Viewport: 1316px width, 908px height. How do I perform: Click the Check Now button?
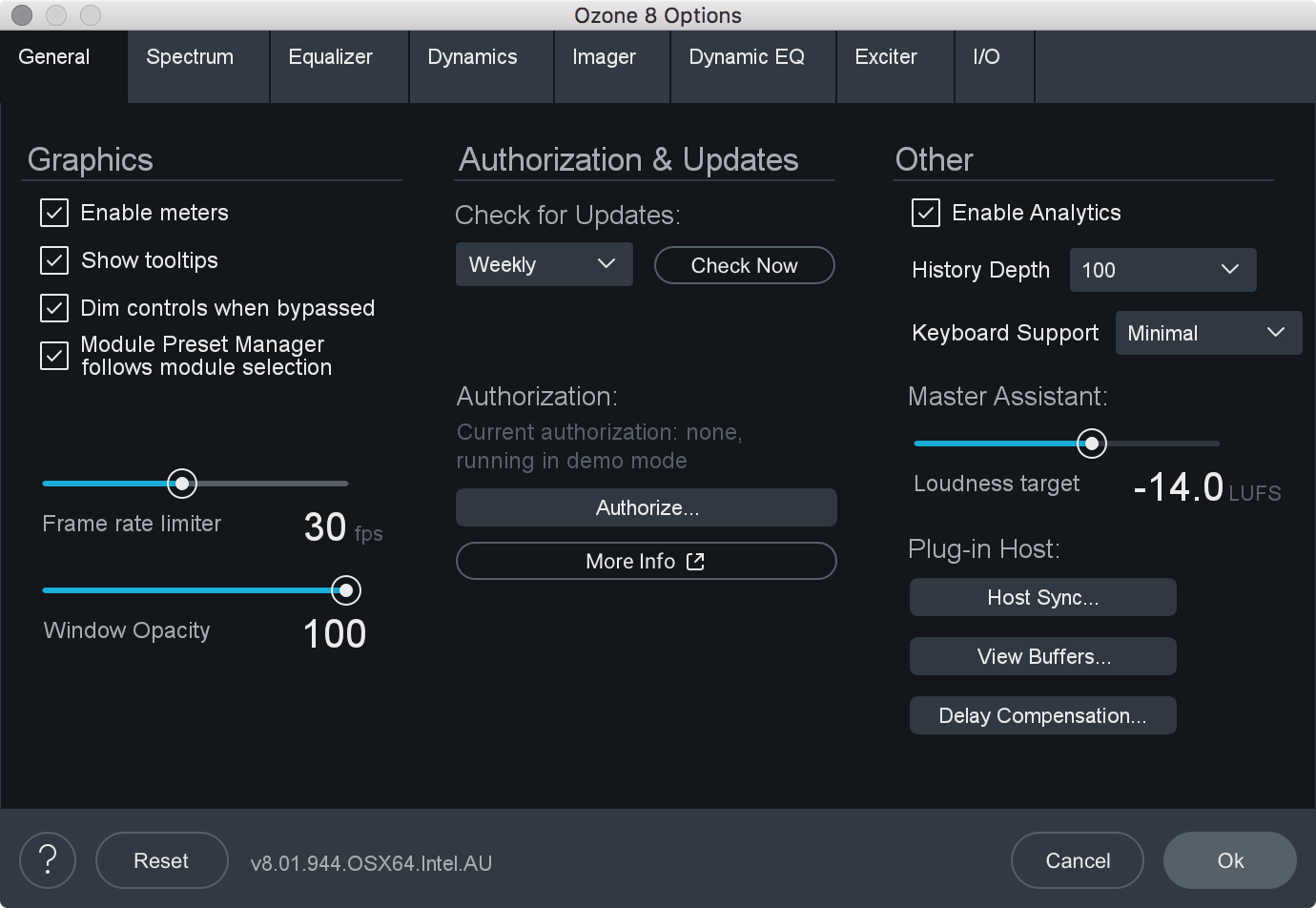744,265
